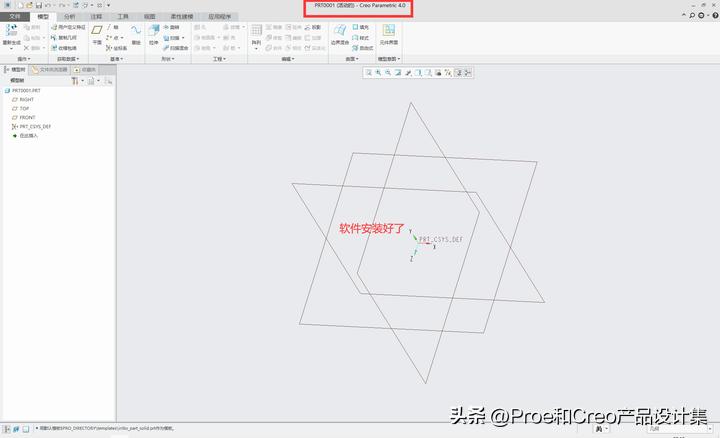The width and height of the screenshot is (720, 438).
Task: Expand the 获取数据 (Get Data) group menu
Action: (x=68, y=59)
